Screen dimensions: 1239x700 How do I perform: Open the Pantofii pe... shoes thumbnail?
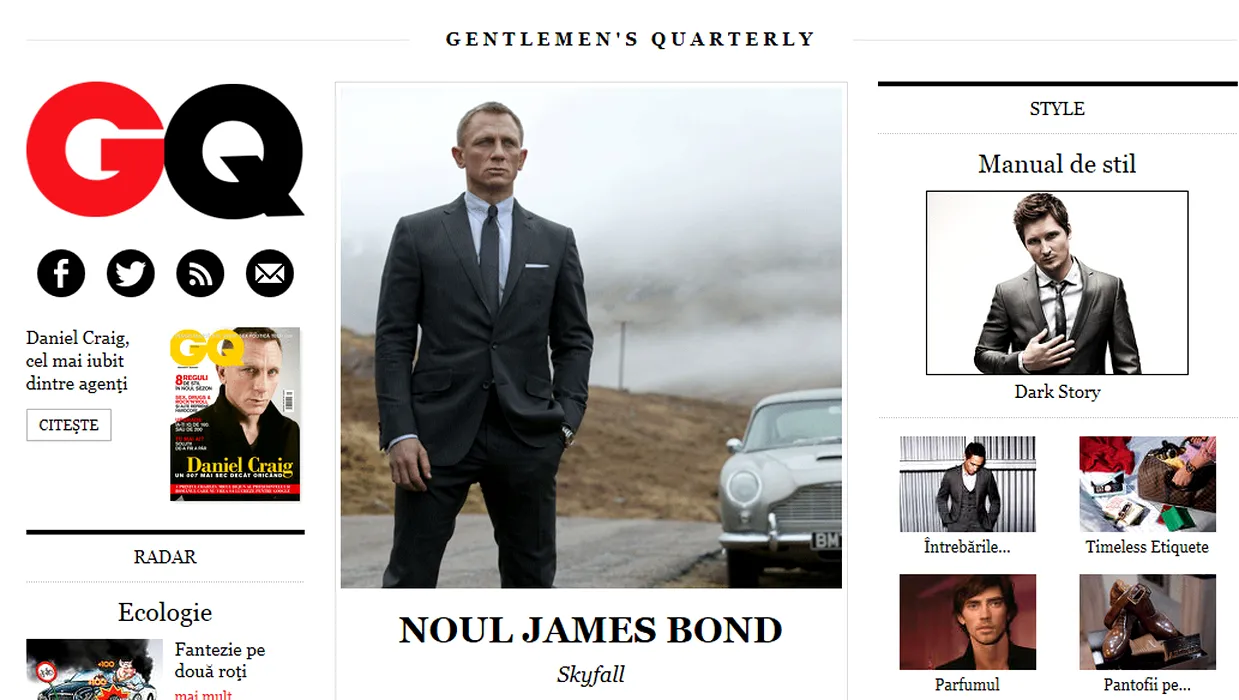1147,622
